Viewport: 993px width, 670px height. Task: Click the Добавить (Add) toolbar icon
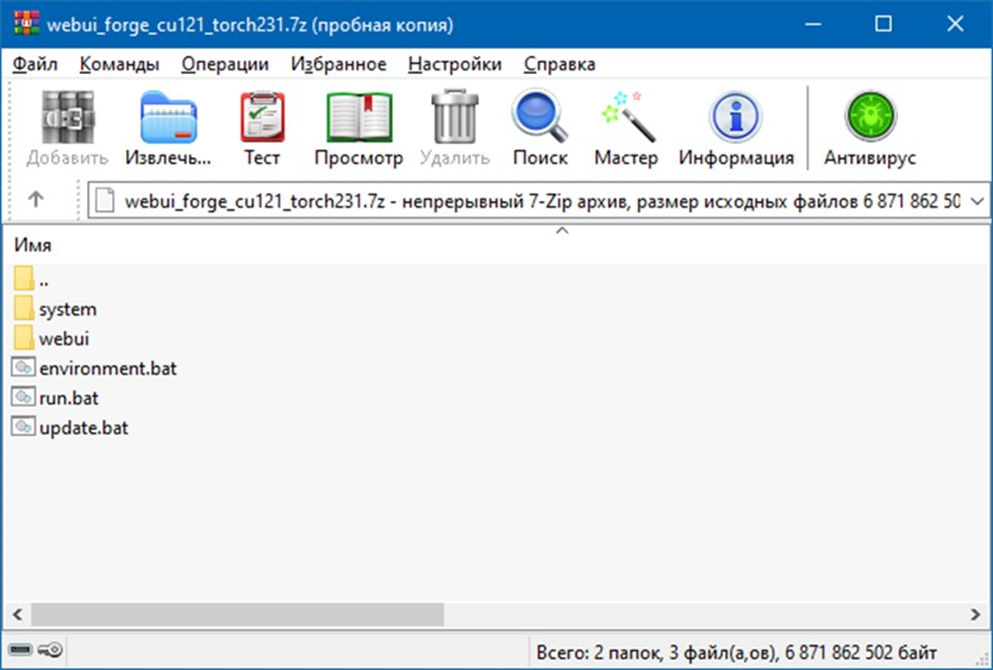point(68,118)
